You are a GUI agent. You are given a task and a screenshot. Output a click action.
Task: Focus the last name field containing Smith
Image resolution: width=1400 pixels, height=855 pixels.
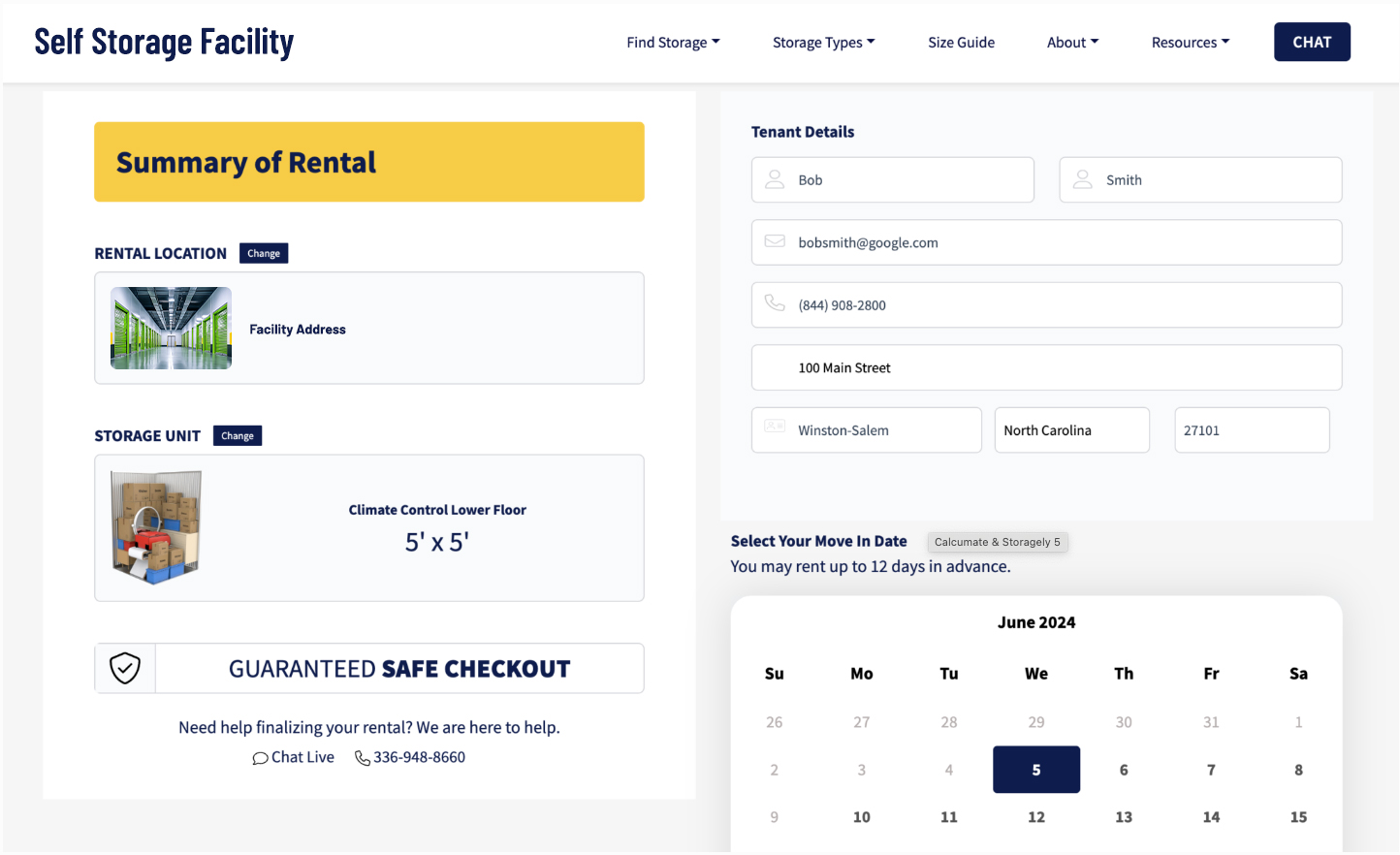[x=1200, y=180]
